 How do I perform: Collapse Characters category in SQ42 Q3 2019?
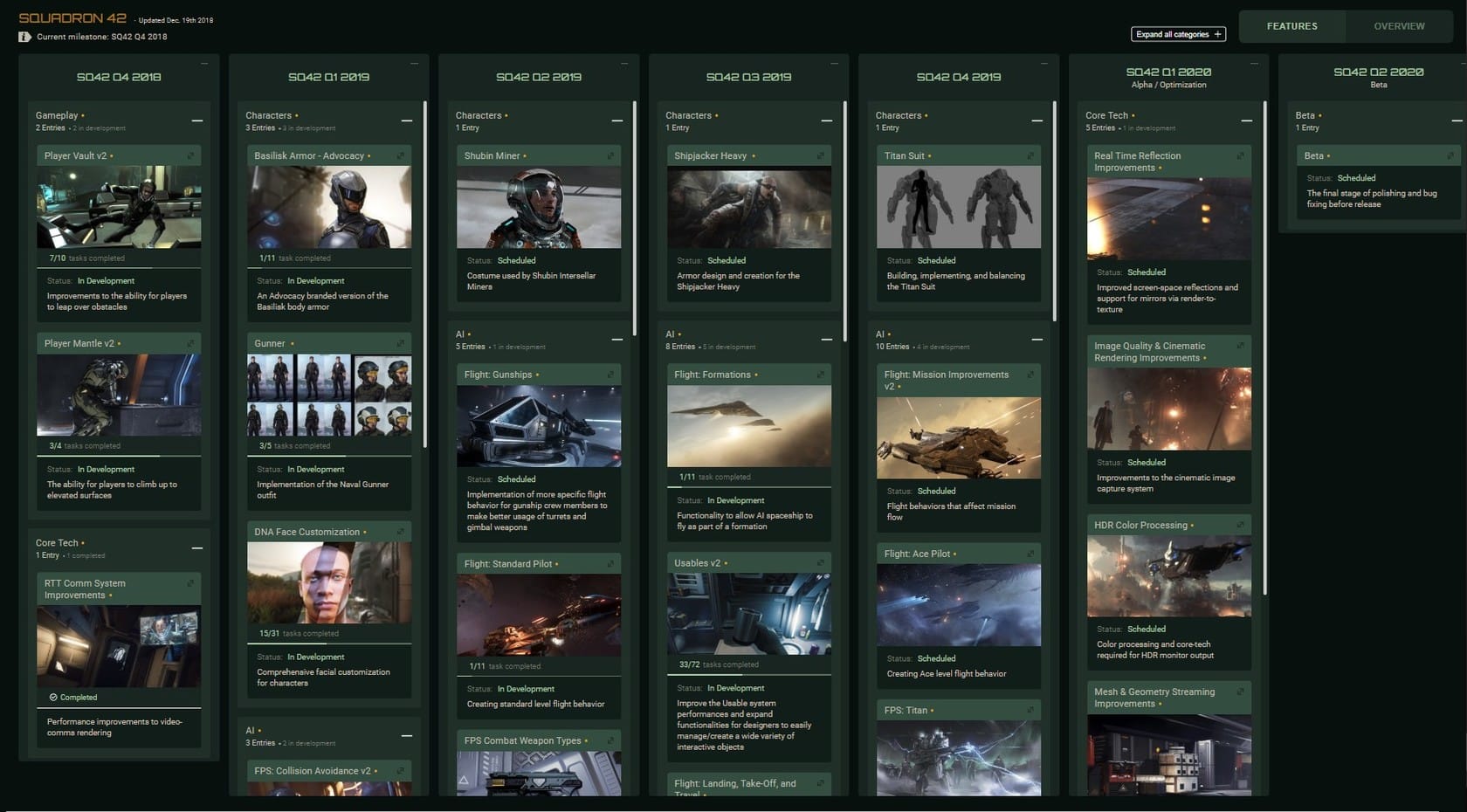(826, 120)
